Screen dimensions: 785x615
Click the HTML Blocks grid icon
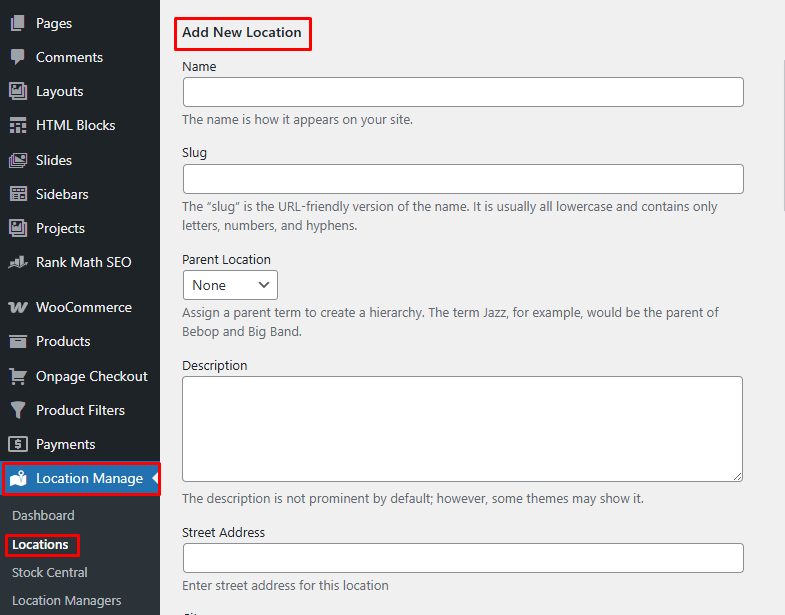[x=18, y=125]
